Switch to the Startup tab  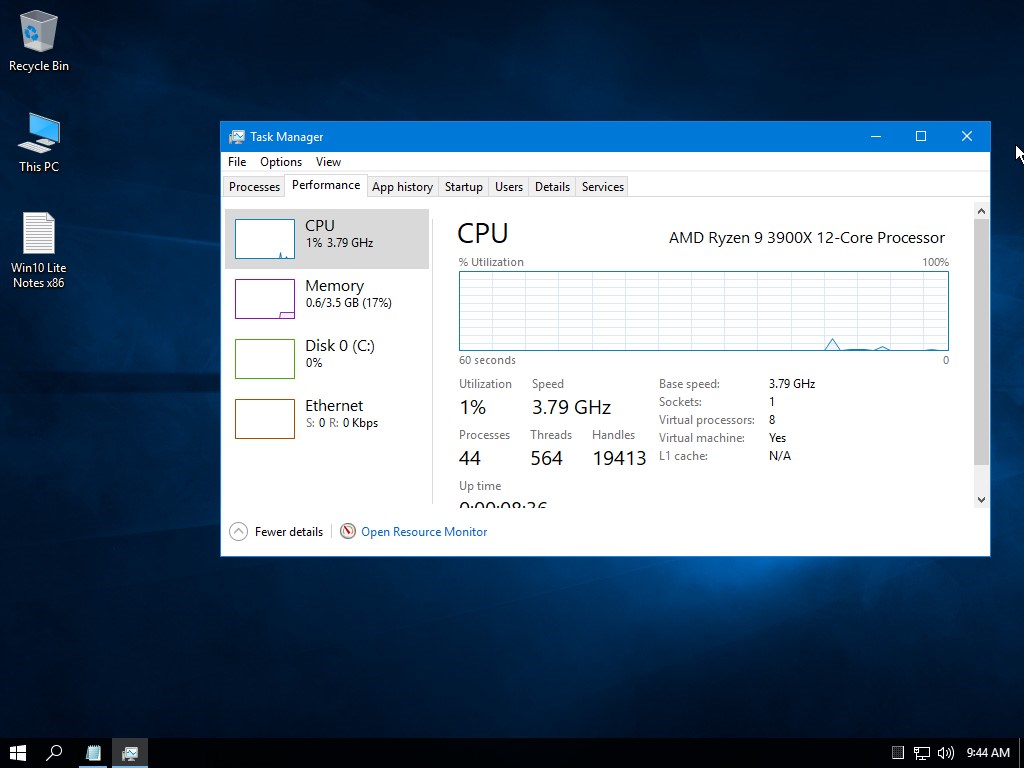(464, 187)
